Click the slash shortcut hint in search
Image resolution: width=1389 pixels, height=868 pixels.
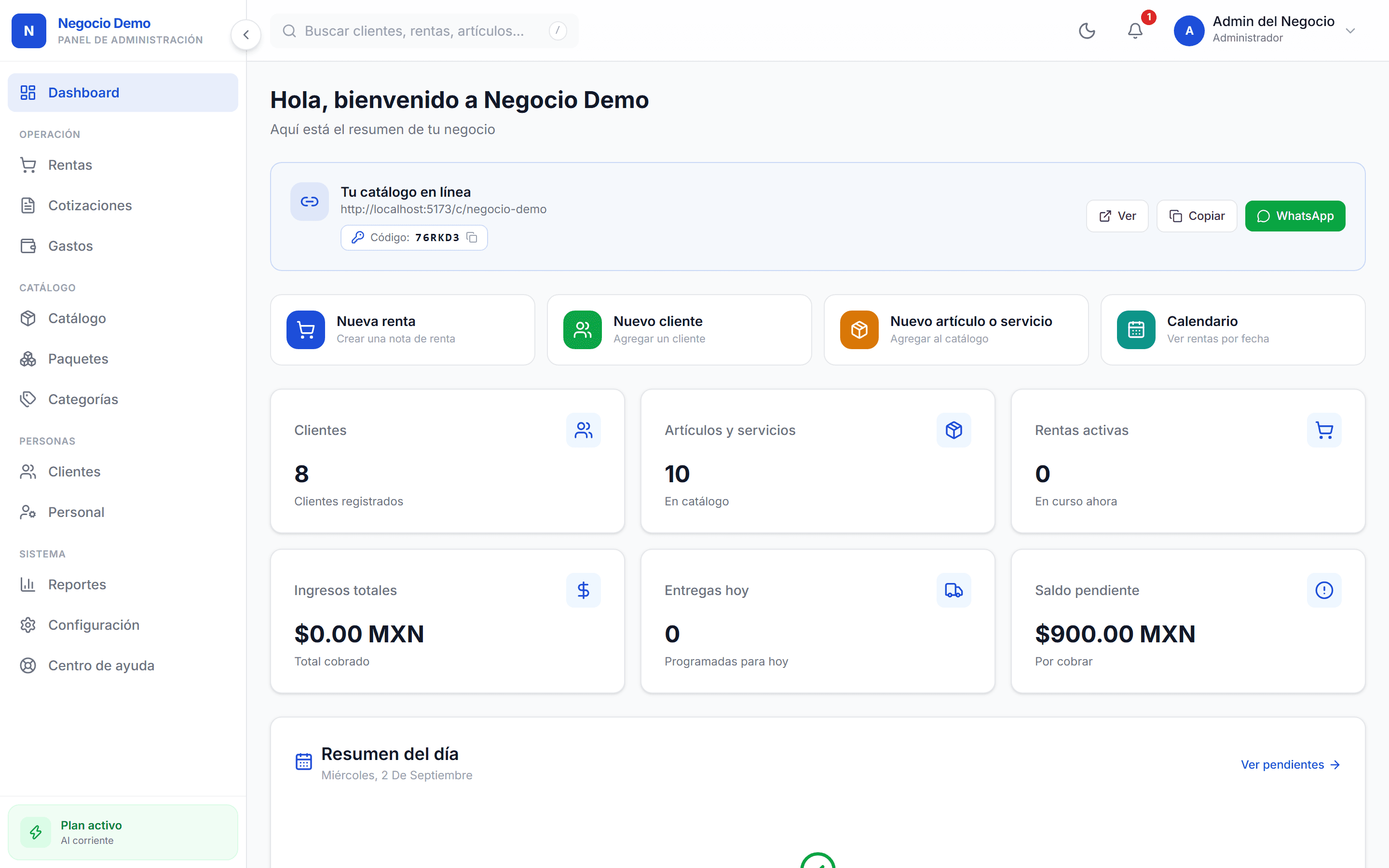(558, 31)
